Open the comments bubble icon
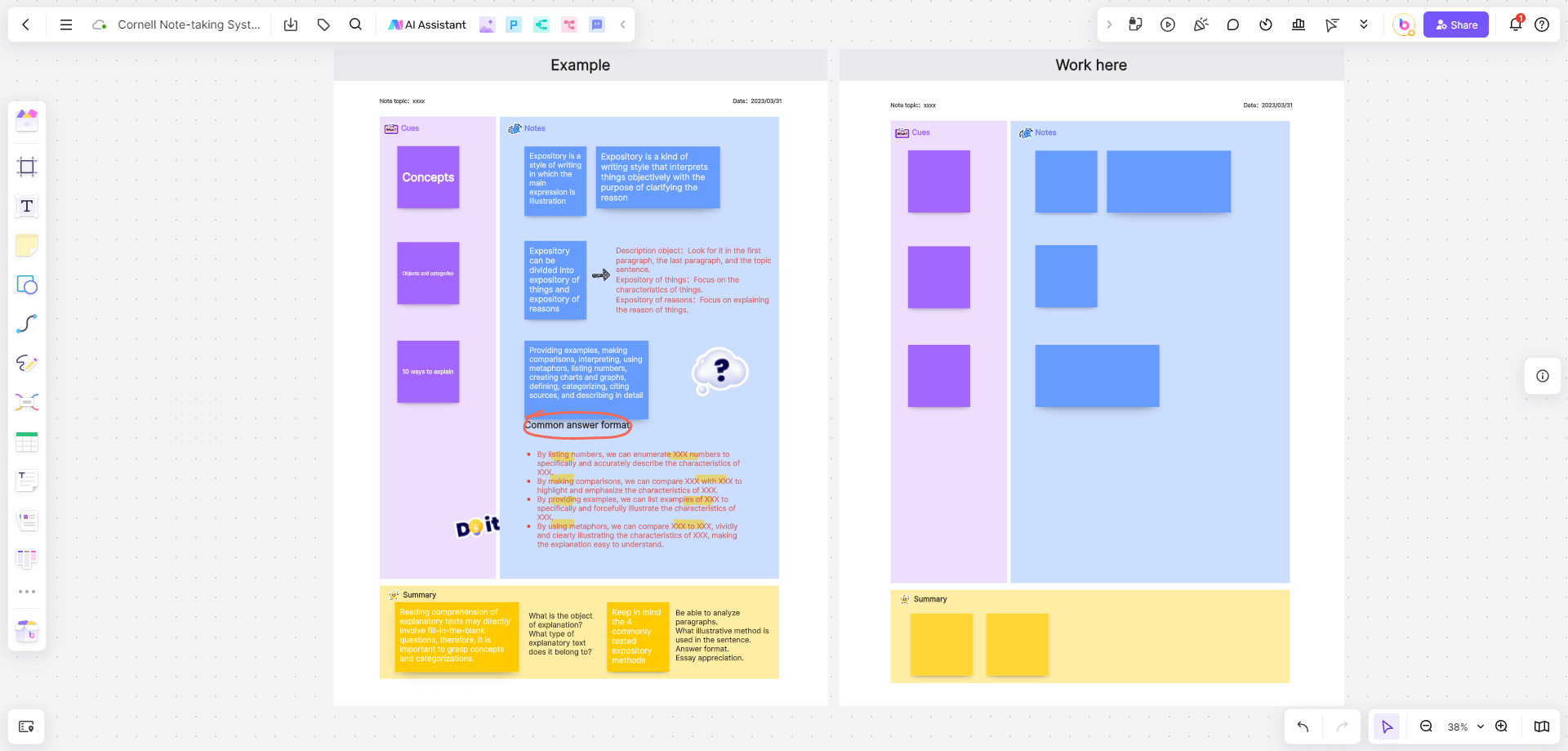Viewport: 1568px width, 751px height. pos(1233,25)
